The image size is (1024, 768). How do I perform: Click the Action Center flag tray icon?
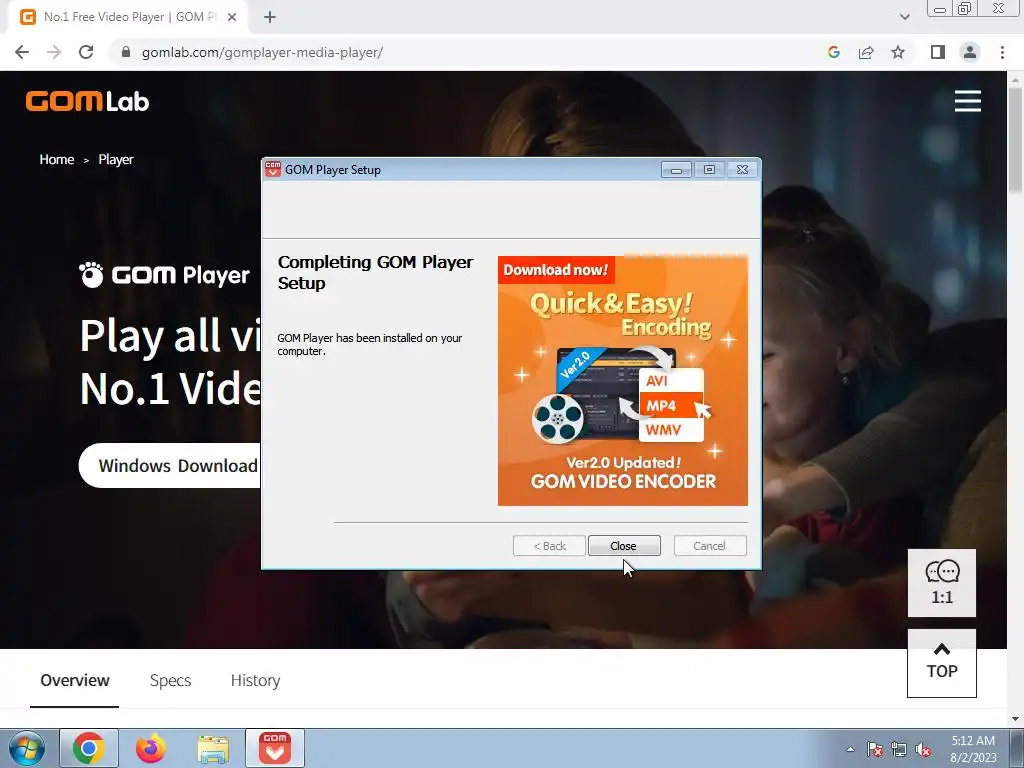tap(875, 749)
